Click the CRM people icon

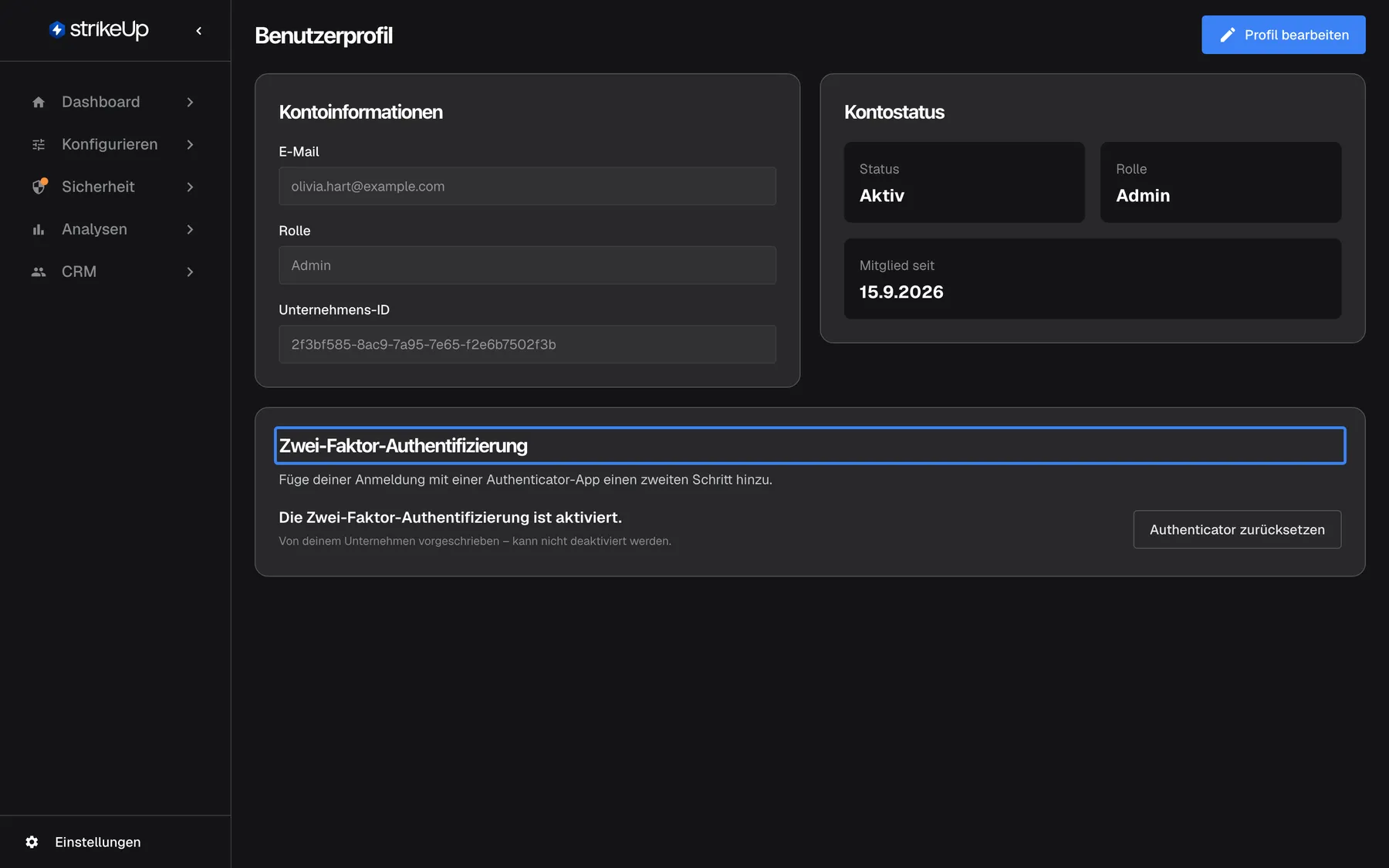point(39,272)
